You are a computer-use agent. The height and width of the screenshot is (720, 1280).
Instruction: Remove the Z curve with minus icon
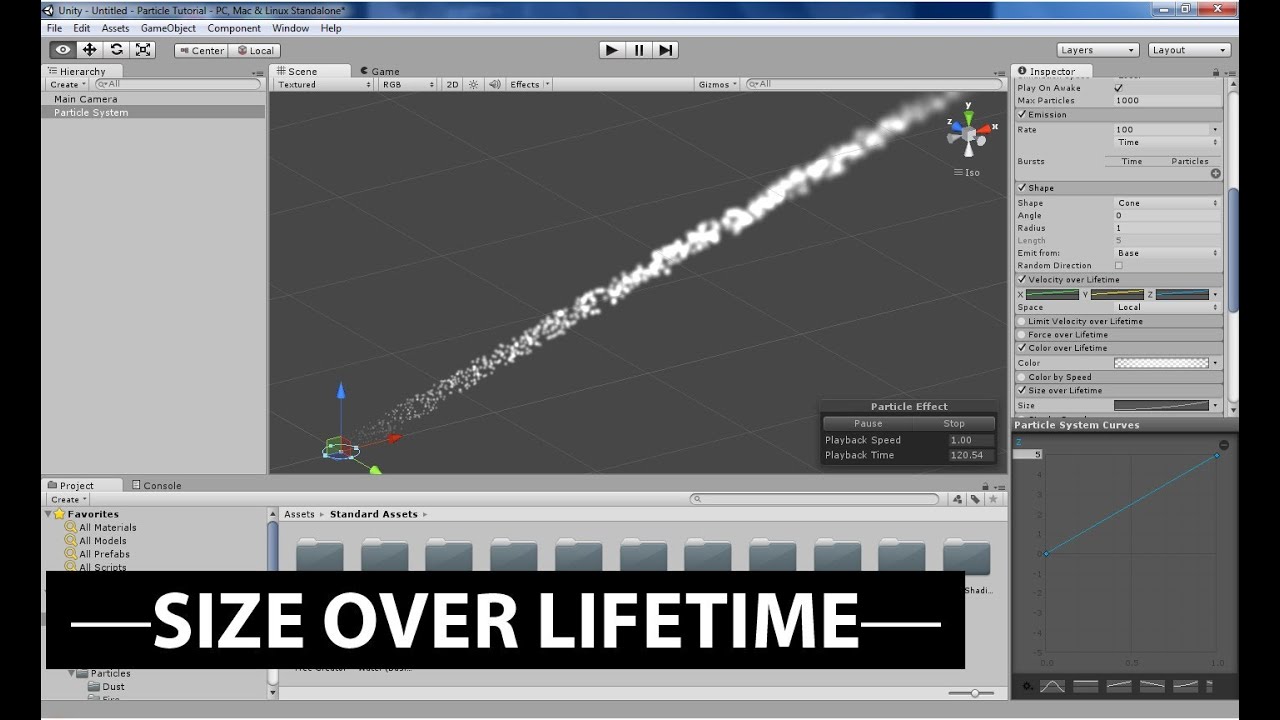tap(1224, 444)
